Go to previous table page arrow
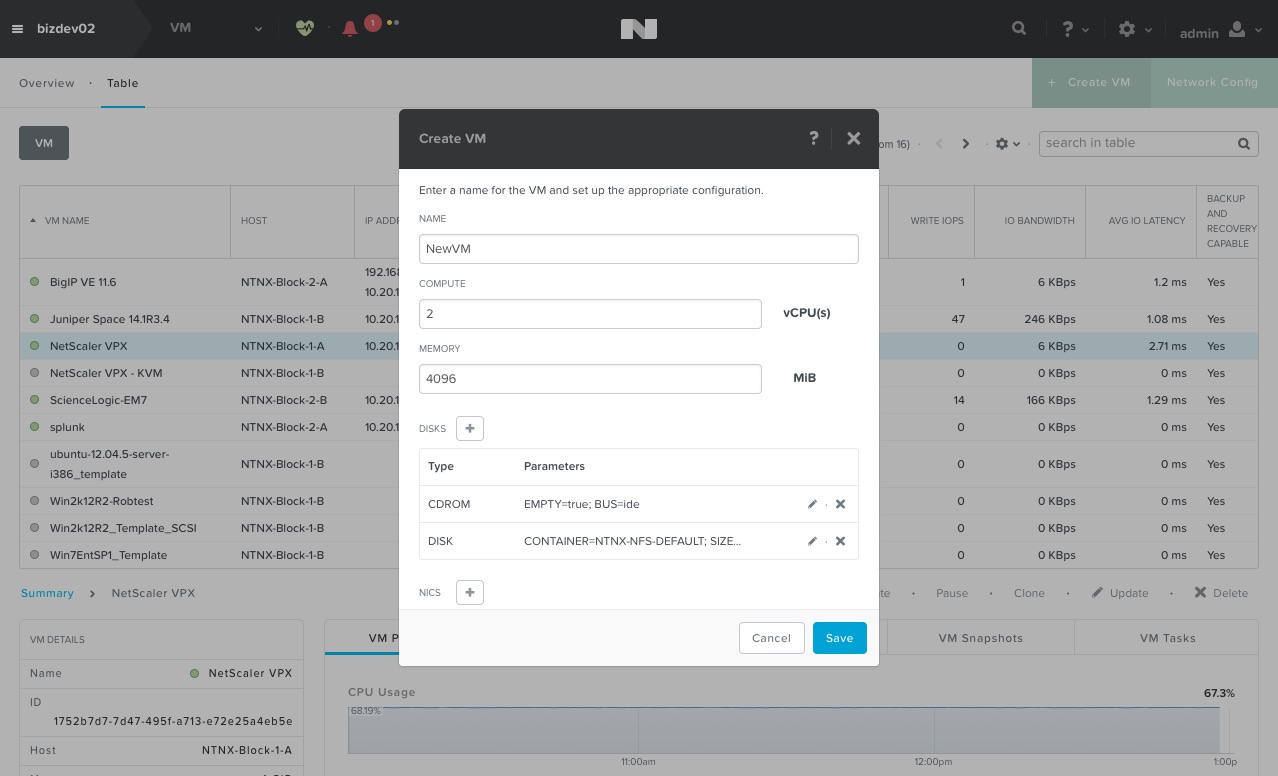The height and width of the screenshot is (776, 1278). coord(939,144)
